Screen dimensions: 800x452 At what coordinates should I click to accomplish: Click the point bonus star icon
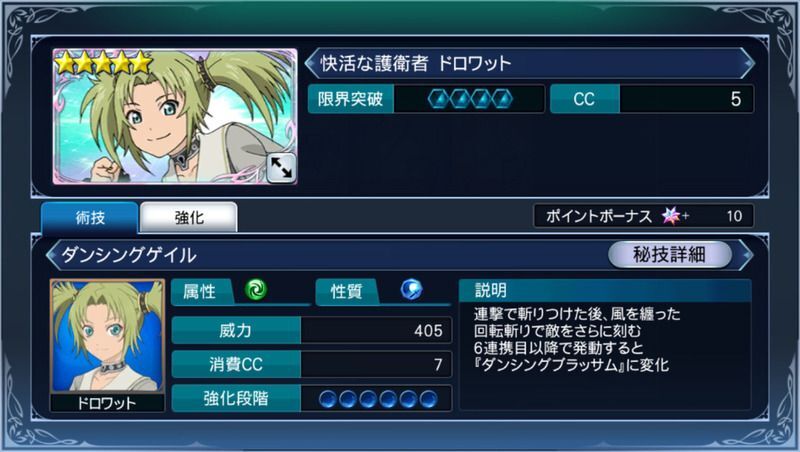coord(671,216)
